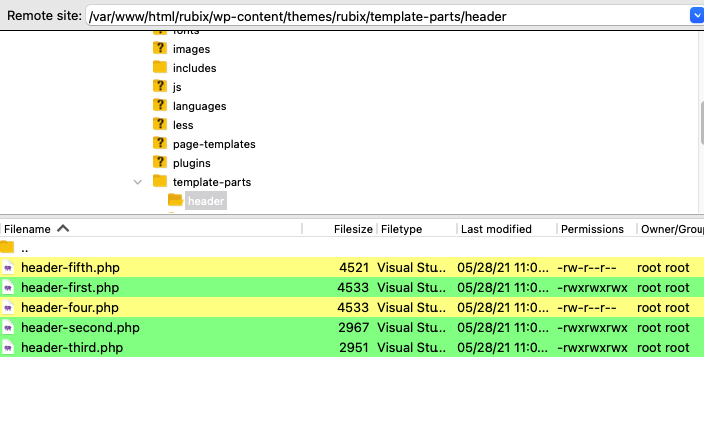Click the header-fifth.php file icon
The width and height of the screenshot is (704, 427).
(8, 268)
